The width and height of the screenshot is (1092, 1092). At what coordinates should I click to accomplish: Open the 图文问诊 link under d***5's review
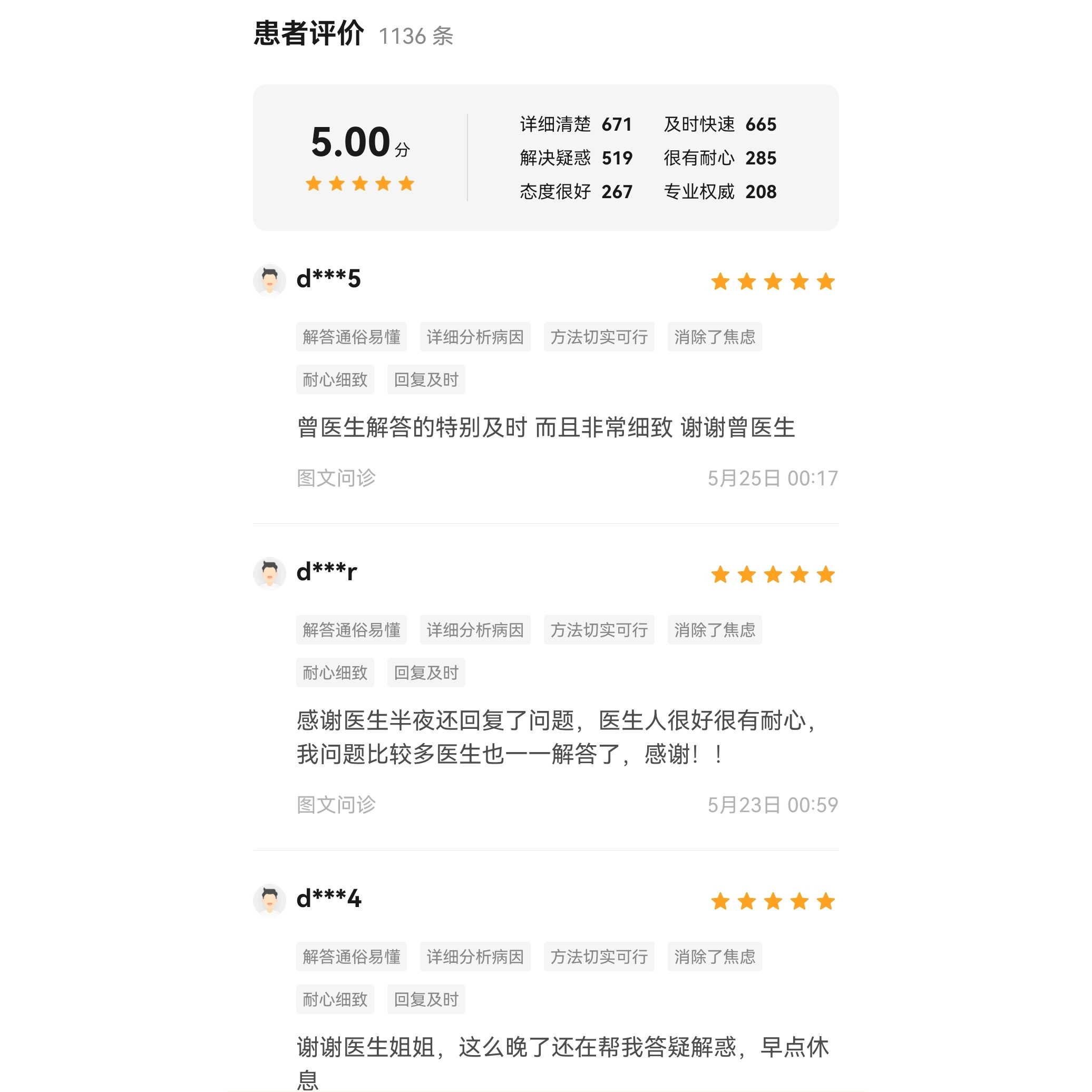(336, 478)
